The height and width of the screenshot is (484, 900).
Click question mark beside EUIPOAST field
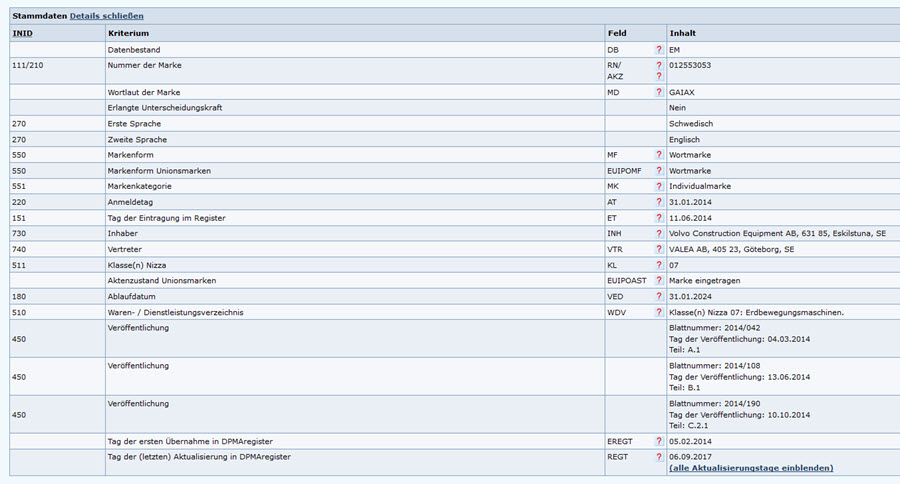pyautogui.click(x=659, y=280)
